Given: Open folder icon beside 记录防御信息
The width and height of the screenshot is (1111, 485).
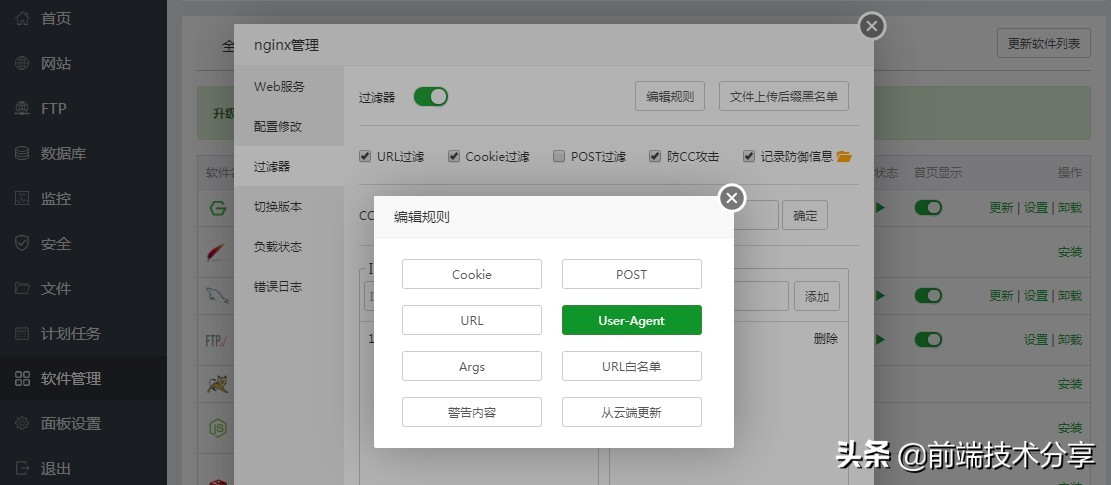Looking at the screenshot, I should 844,156.
